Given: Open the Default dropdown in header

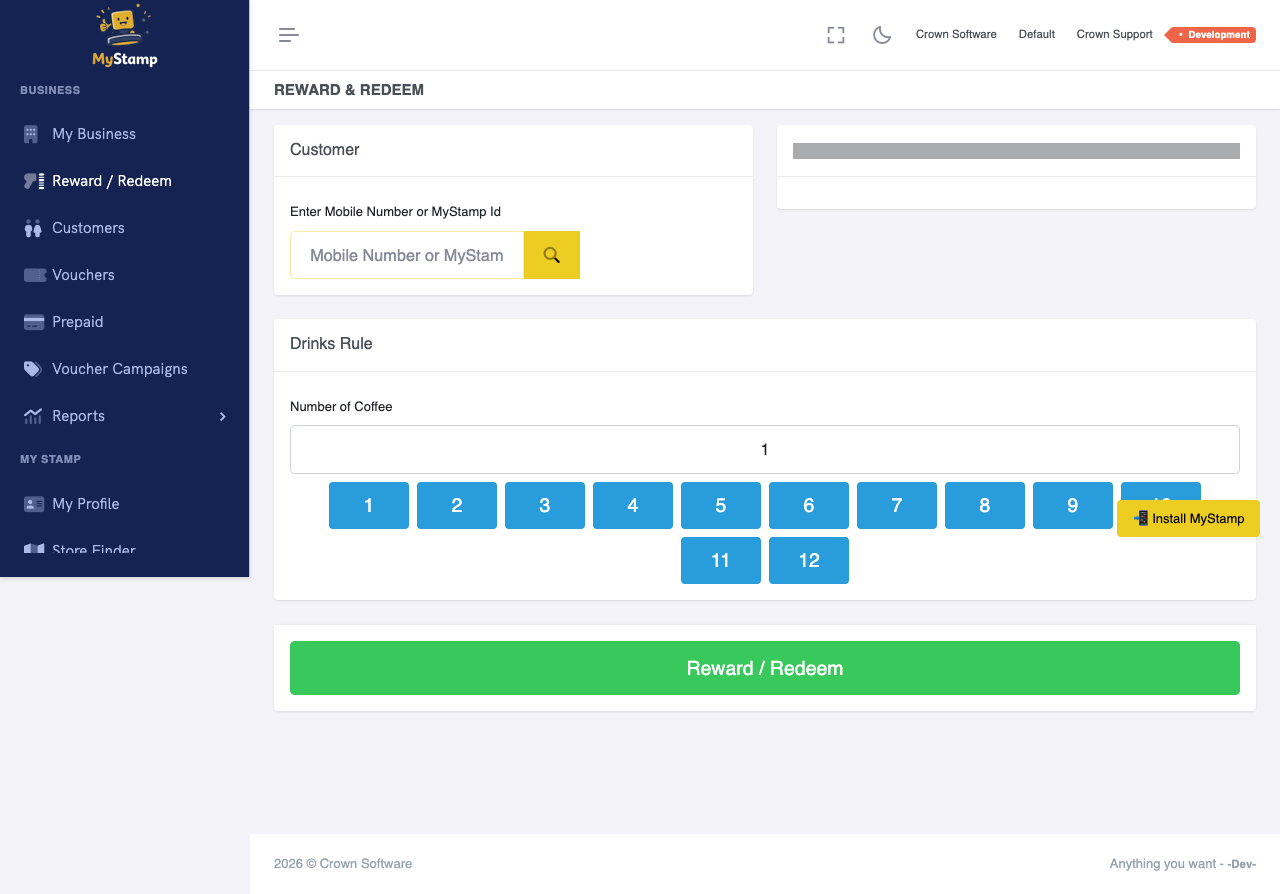Looking at the screenshot, I should pos(1037,34).
